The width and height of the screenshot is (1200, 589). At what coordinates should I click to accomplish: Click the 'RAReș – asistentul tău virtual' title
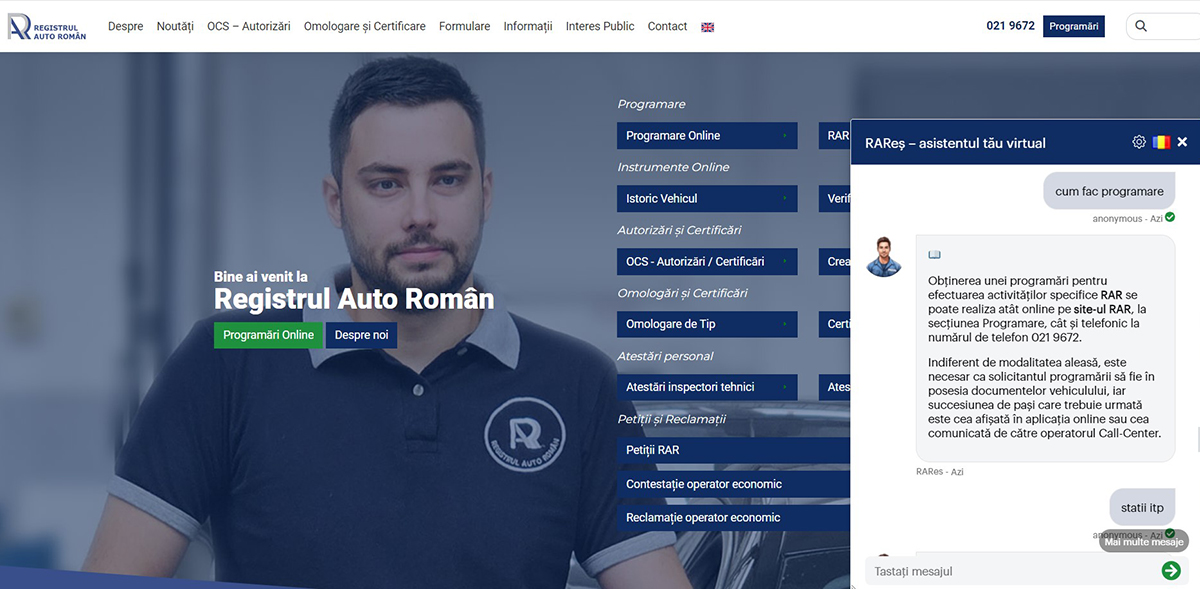click(x=955, y=143)
